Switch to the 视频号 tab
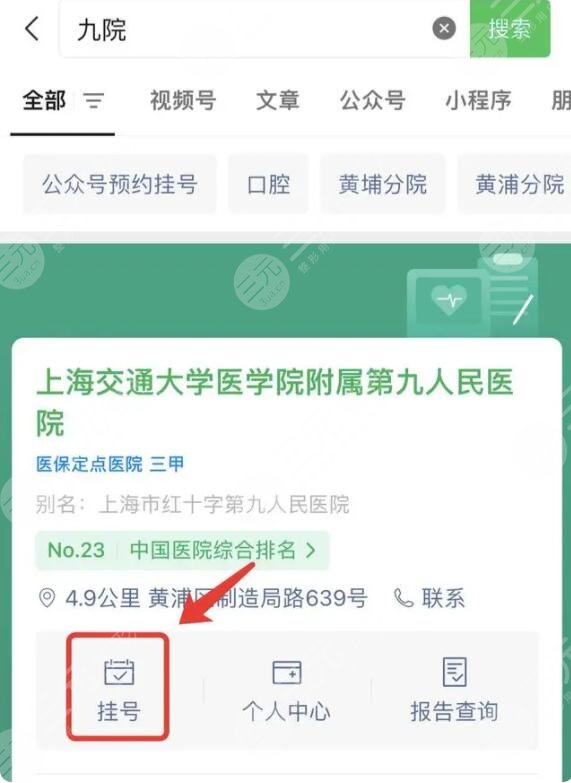 coord(183,100)
